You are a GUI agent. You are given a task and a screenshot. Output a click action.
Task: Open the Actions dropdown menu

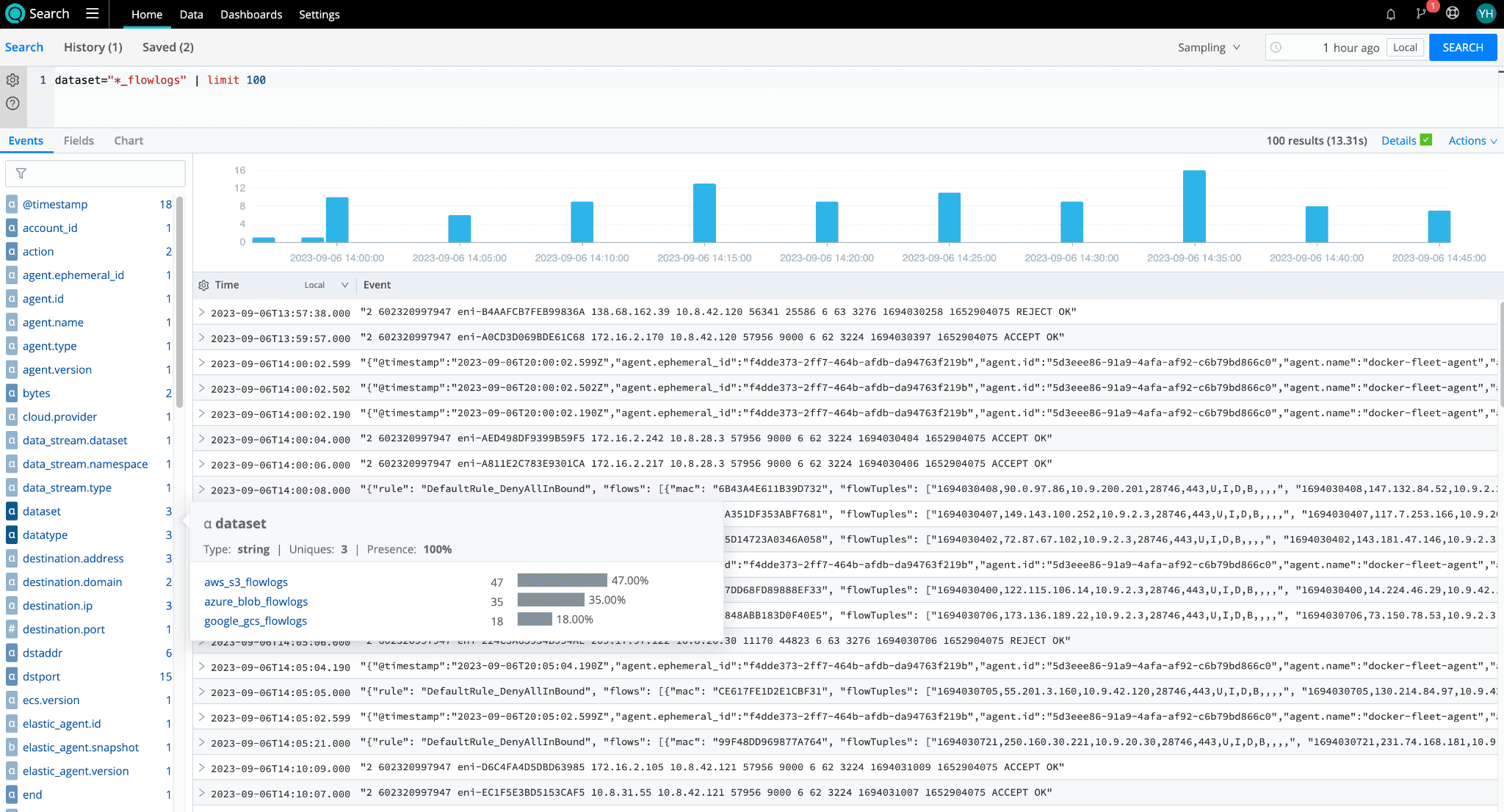point(1472,141)
